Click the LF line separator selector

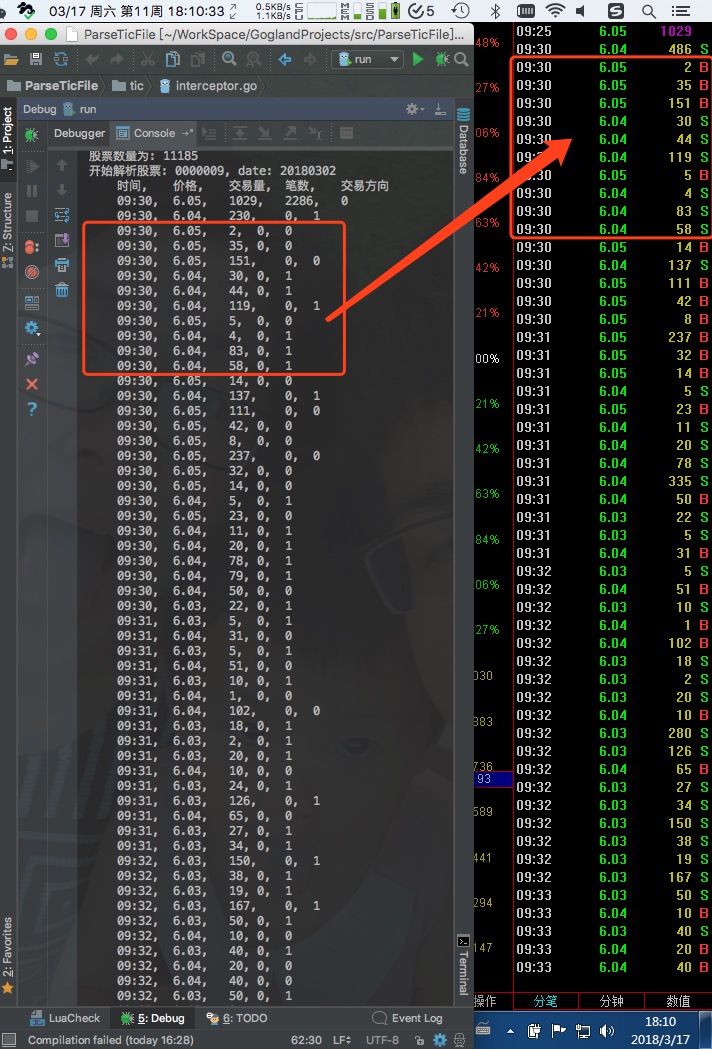coord(341,1040)
